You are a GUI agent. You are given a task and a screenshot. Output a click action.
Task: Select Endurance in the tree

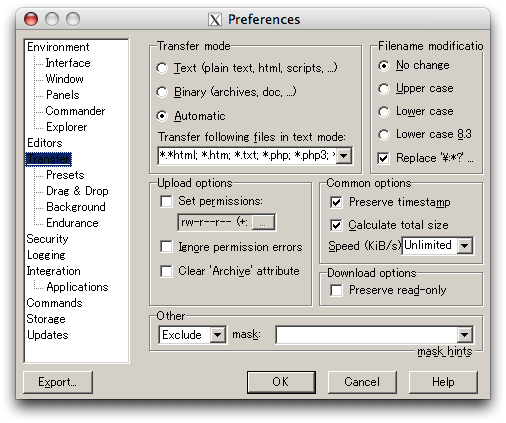pyautogui.click(x=72, y=223)
